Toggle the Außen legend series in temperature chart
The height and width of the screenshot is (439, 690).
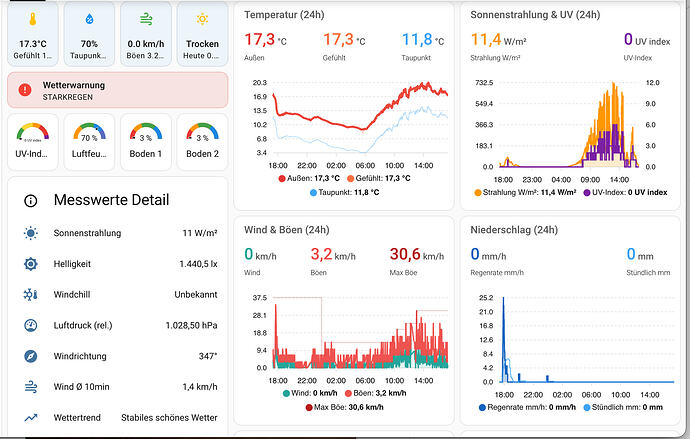pos(309,178)
